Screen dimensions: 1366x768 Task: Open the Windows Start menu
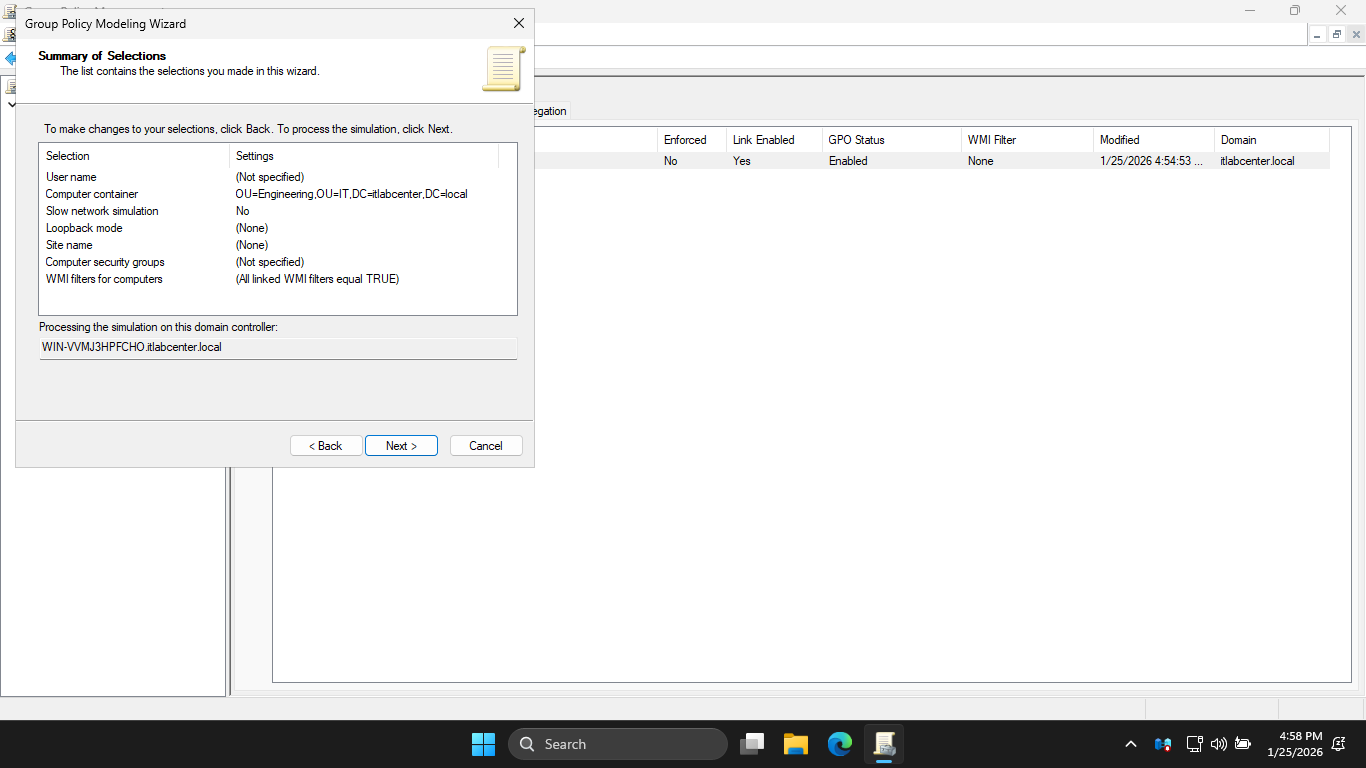483,744
